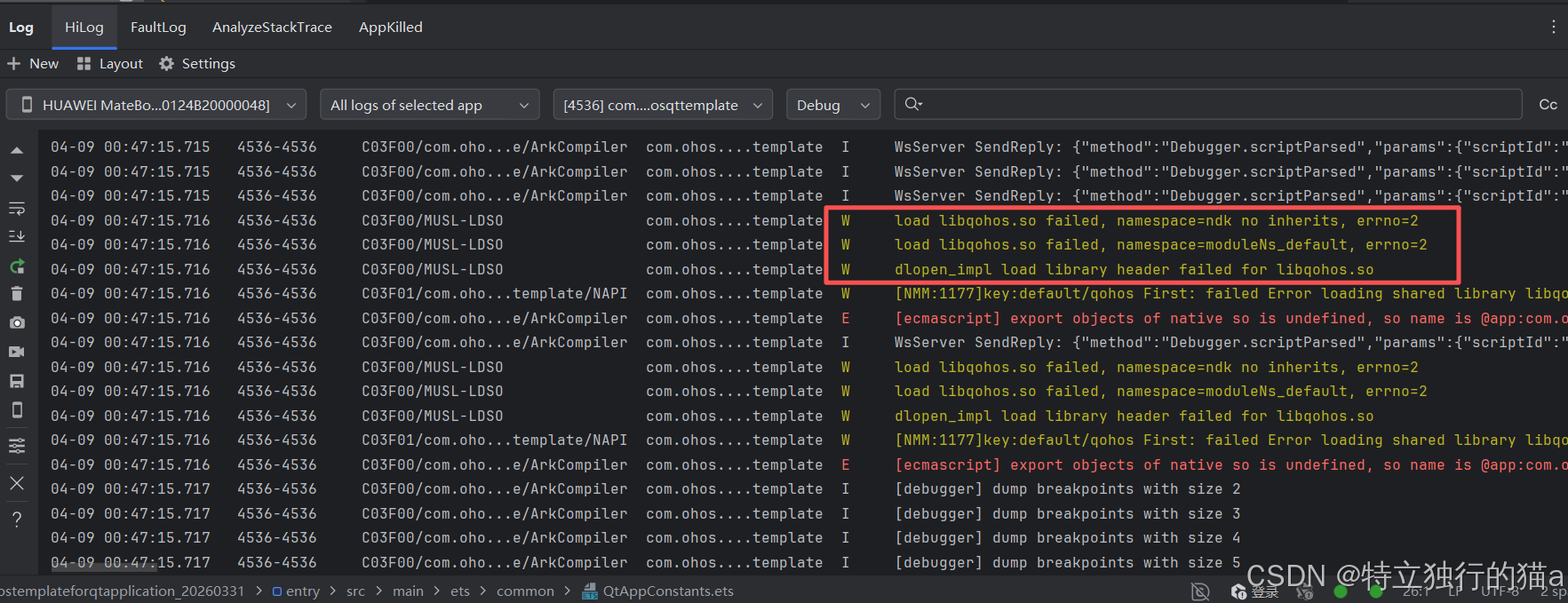
Task: Open the 'All logs of selected app' dropdown
Action: pyautogui.click(x=430, y=105)
